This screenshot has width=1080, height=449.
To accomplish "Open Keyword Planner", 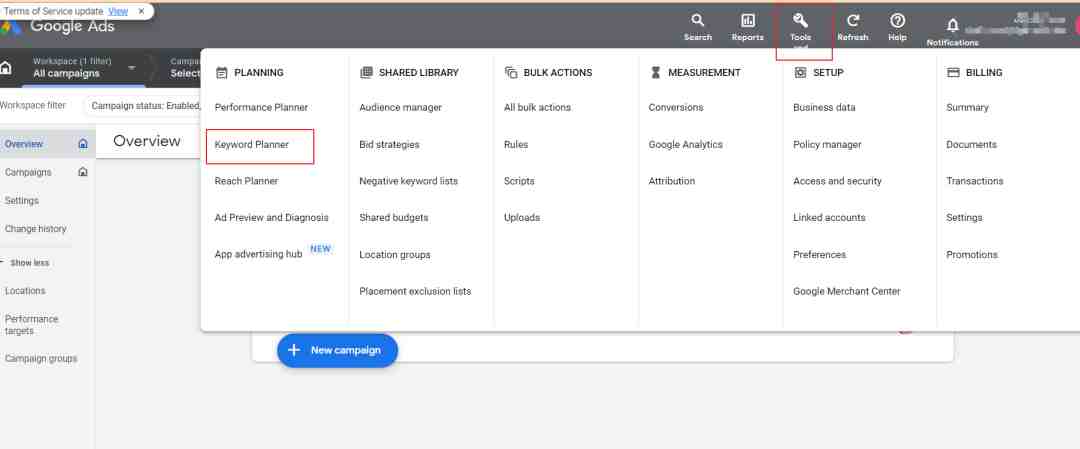I will point(251,145).
